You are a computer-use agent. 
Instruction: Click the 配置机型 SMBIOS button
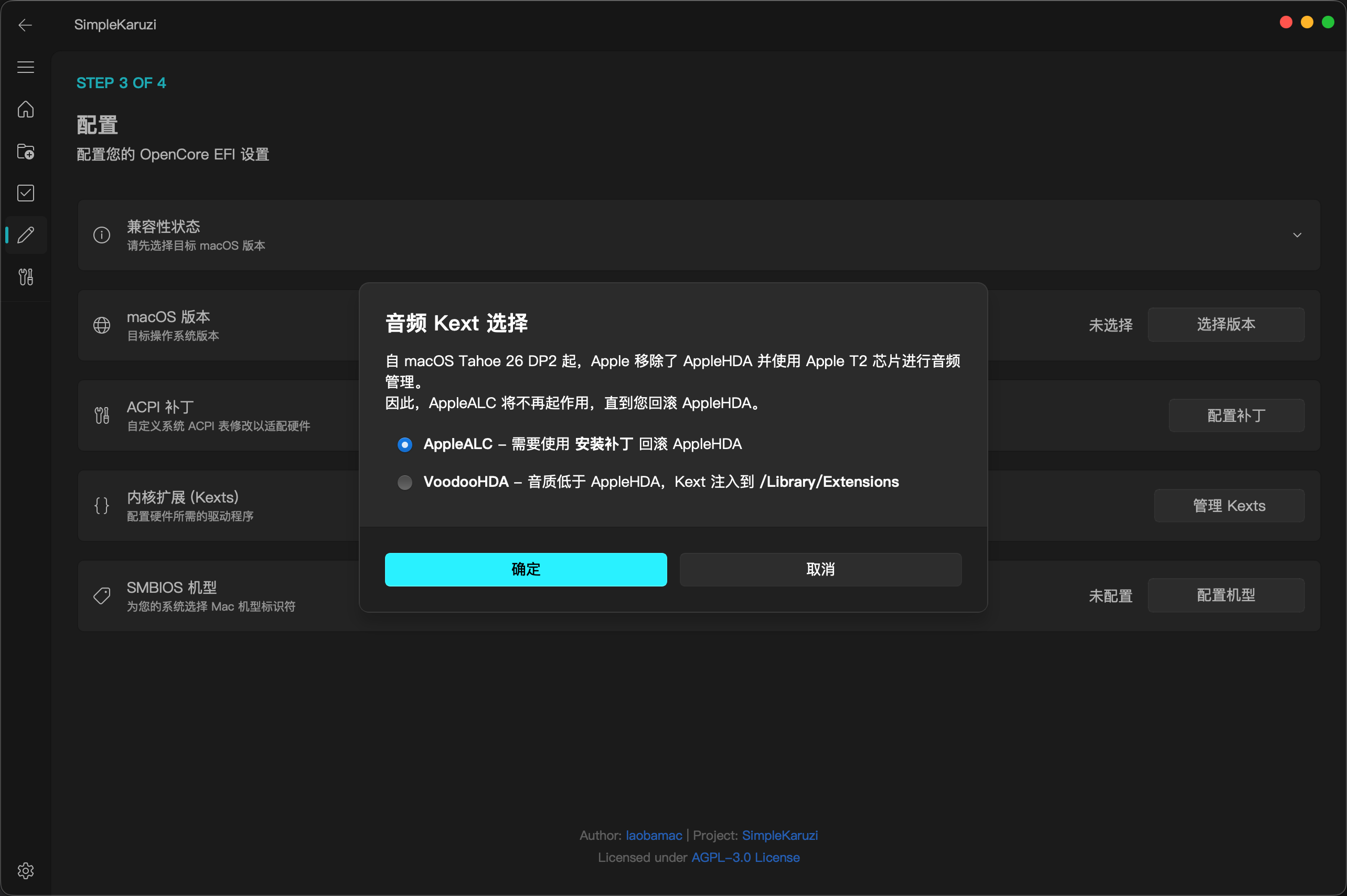pyautogui.click(x=1225, y=595)
